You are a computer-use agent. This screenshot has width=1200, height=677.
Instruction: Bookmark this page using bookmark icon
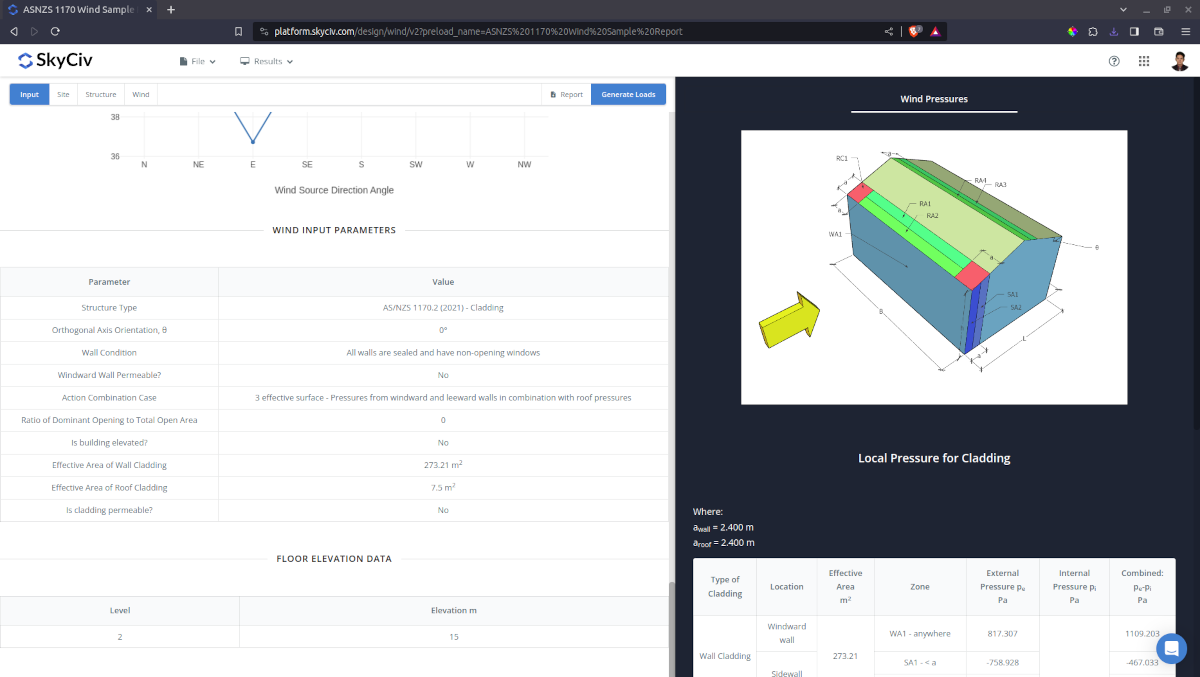point(239,31)
